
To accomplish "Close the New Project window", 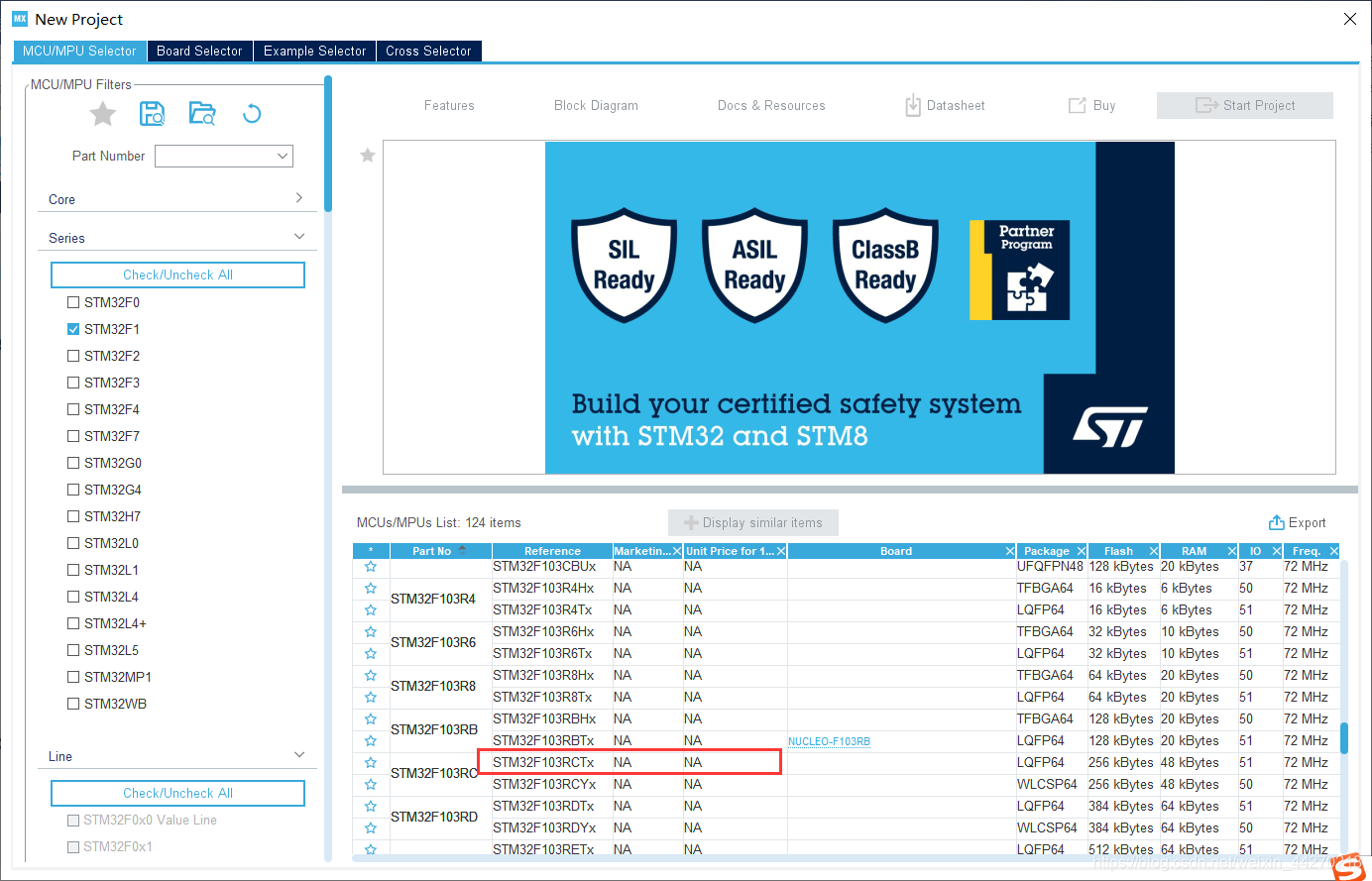I will coord(1349,19).
